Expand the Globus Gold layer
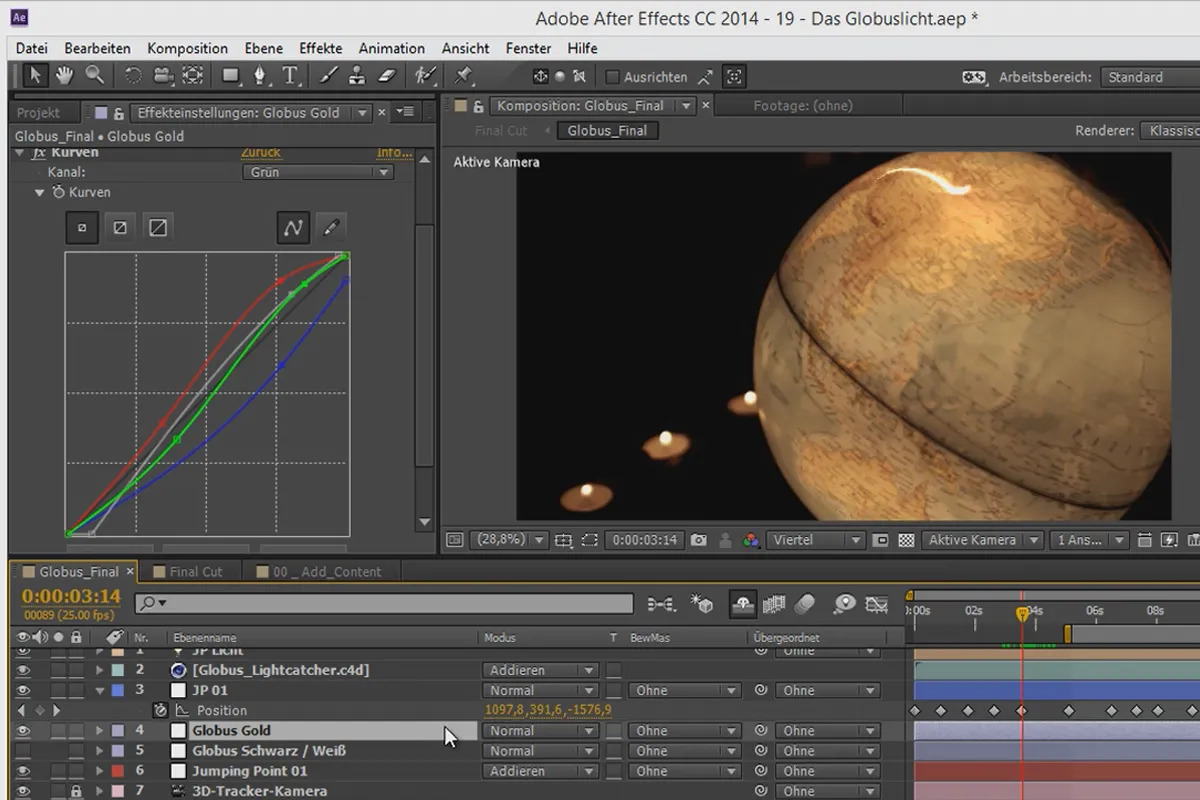This screenshot has height=800, width=1200. (99, 731)
